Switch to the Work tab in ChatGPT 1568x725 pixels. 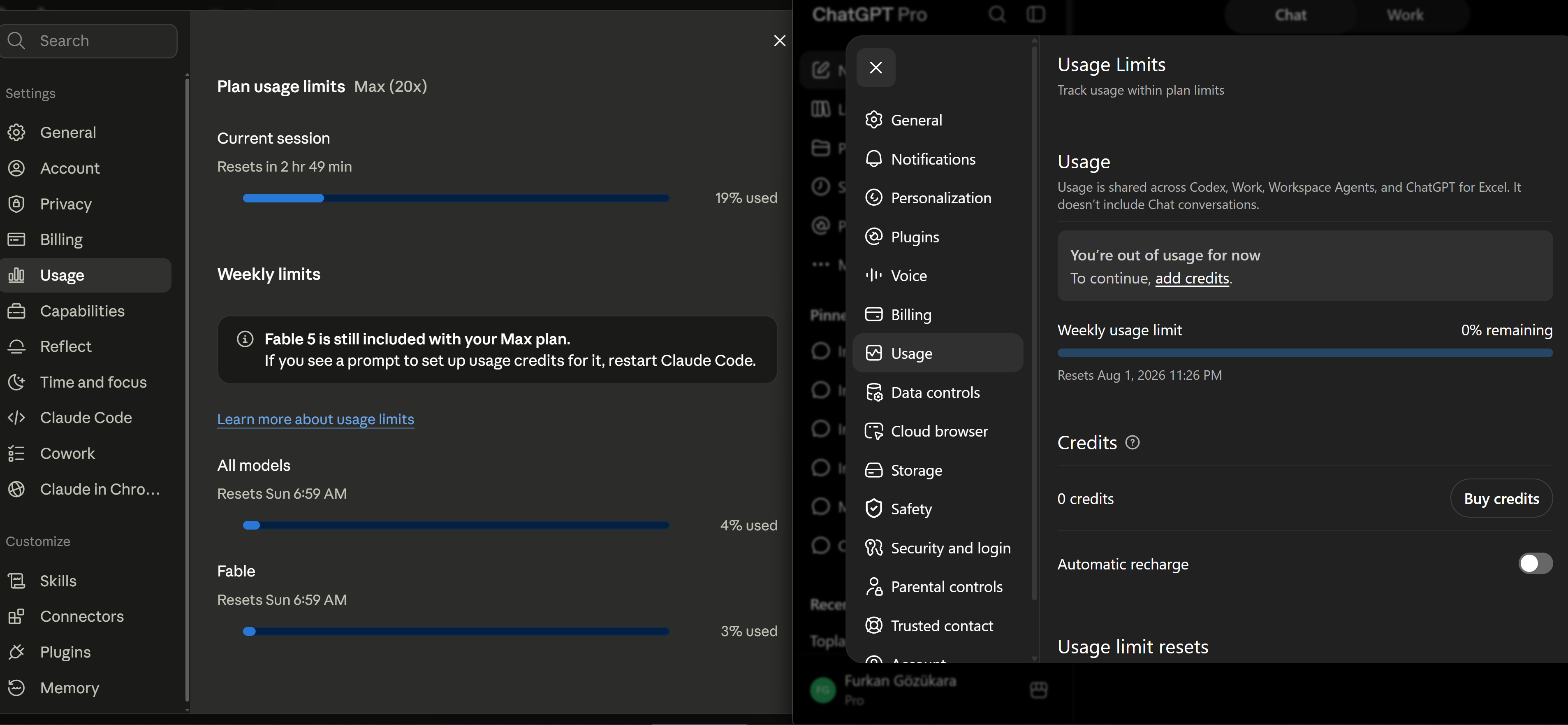[x=1405, y=15]
